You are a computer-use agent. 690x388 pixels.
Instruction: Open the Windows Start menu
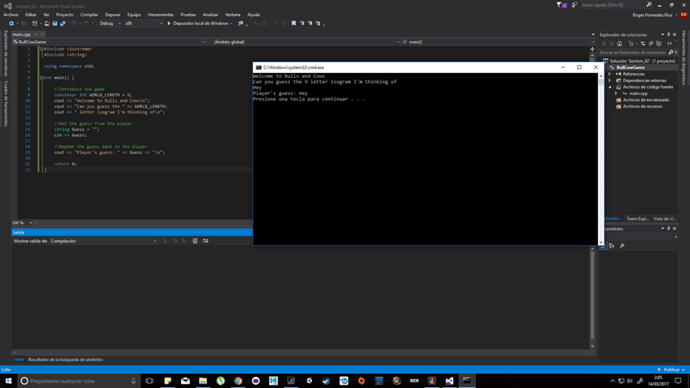click(8, 381)
